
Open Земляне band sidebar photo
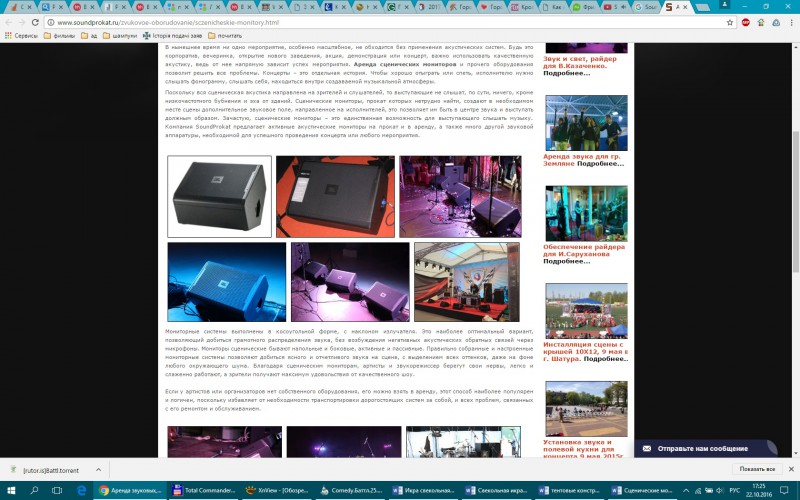point(586,122)
